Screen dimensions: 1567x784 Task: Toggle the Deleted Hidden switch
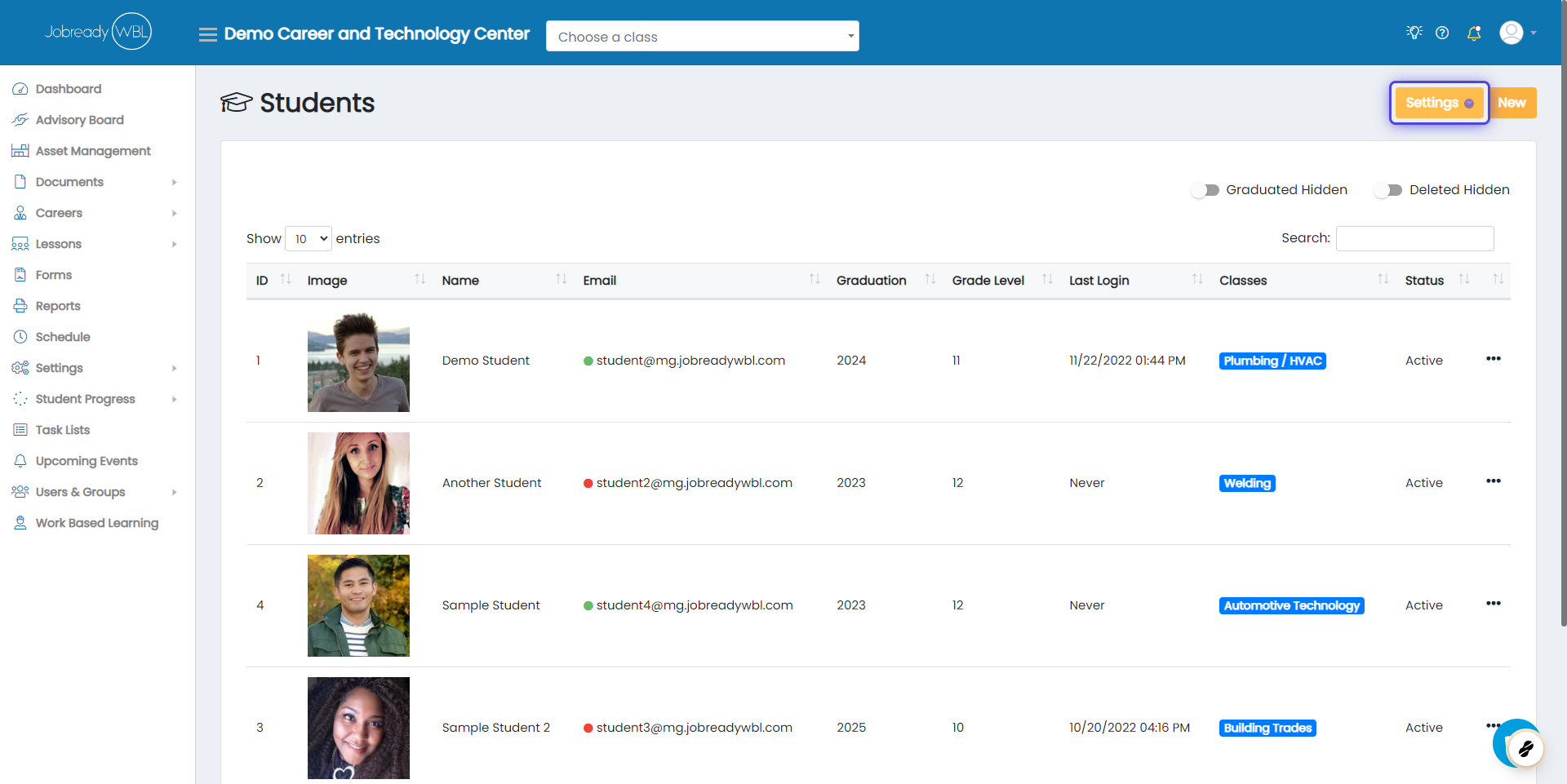[1388, 190]
